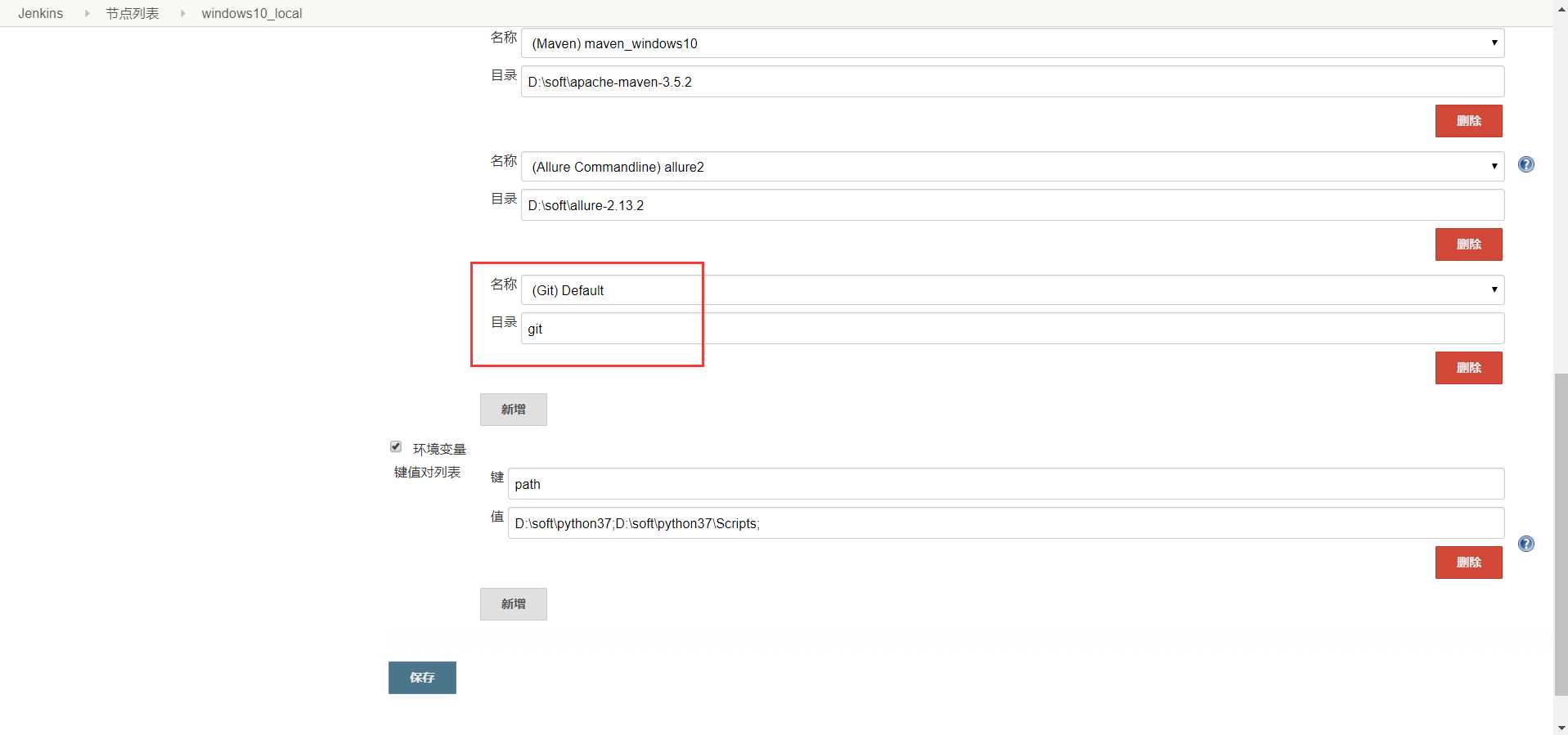Viewport: 1568px width, 735px height.
Task: Save node configuration with 保存
Action: (x=422, y=678)
